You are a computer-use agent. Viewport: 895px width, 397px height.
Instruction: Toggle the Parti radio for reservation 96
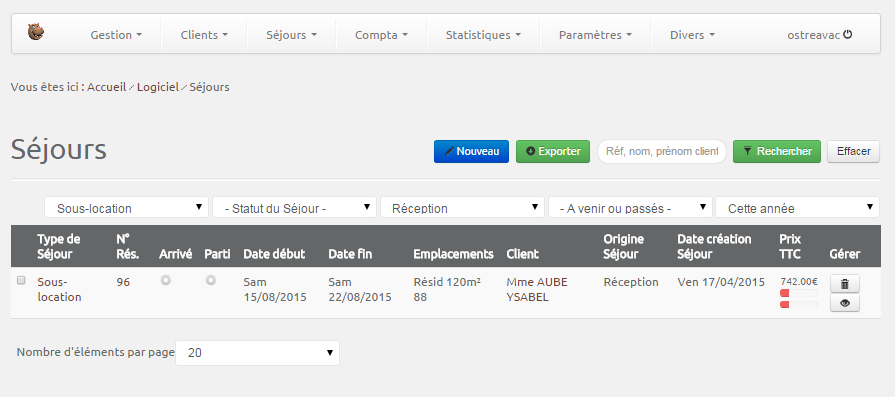pos(211,280)
